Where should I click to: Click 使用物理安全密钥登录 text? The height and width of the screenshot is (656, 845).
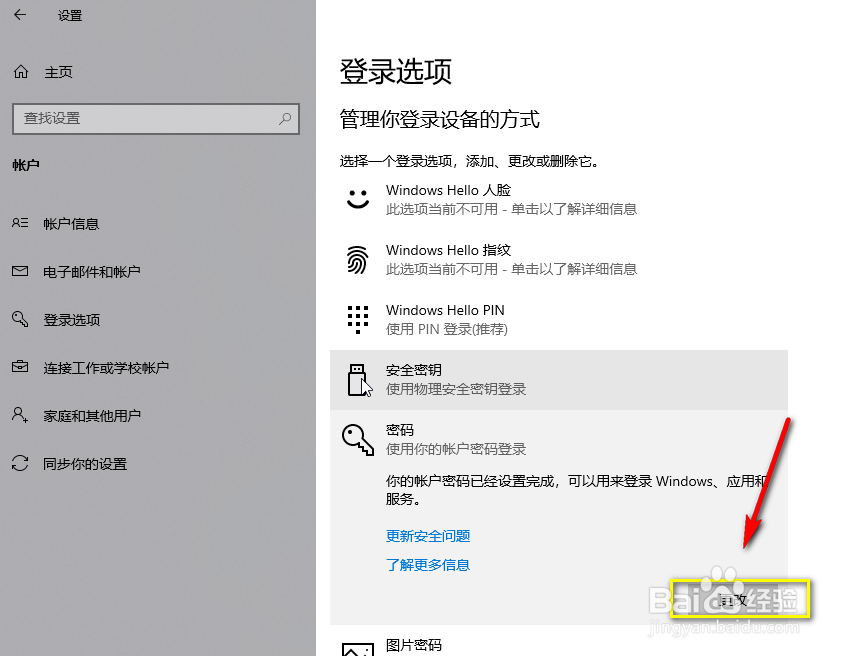pyautogui.click(x=456, y=389)
